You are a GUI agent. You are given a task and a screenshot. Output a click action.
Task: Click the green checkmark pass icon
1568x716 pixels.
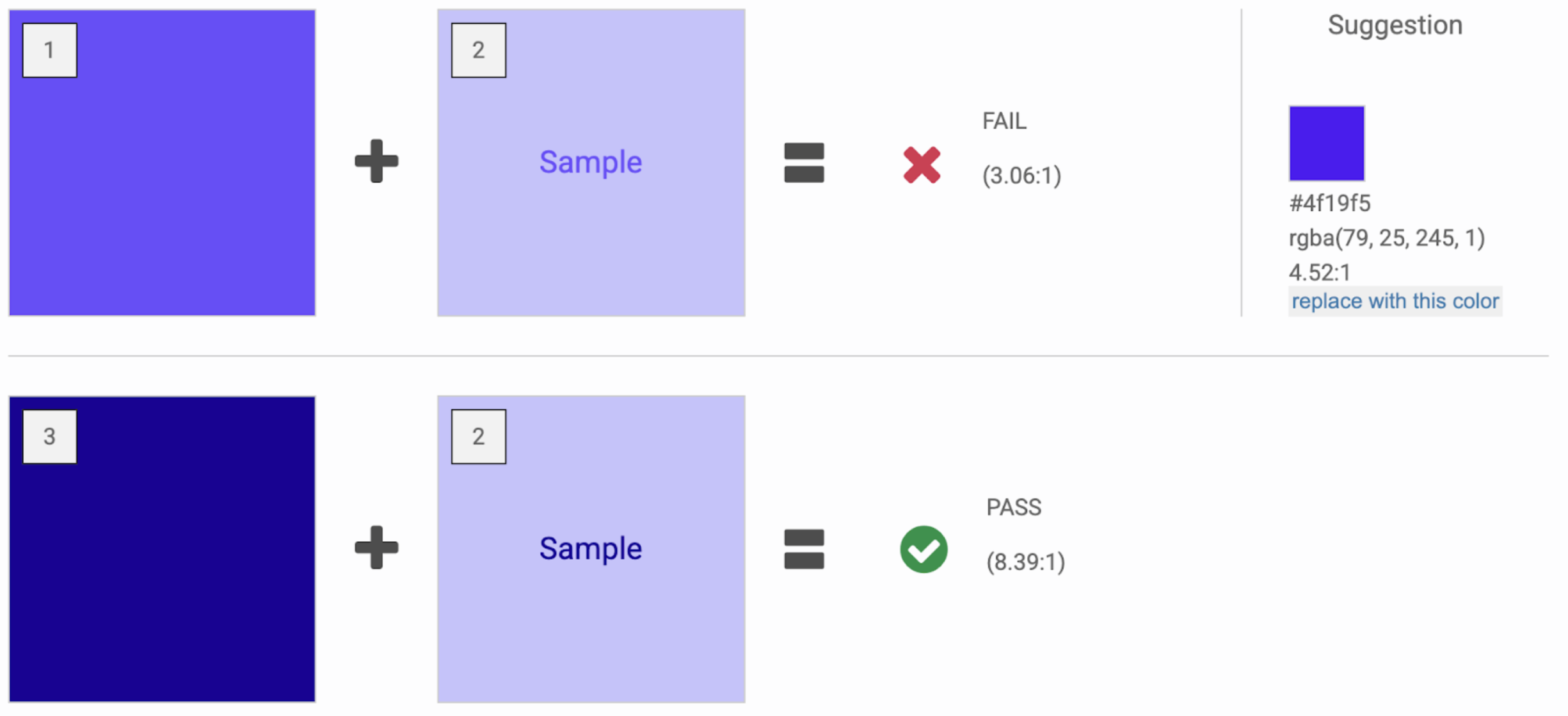pos(924,549)
